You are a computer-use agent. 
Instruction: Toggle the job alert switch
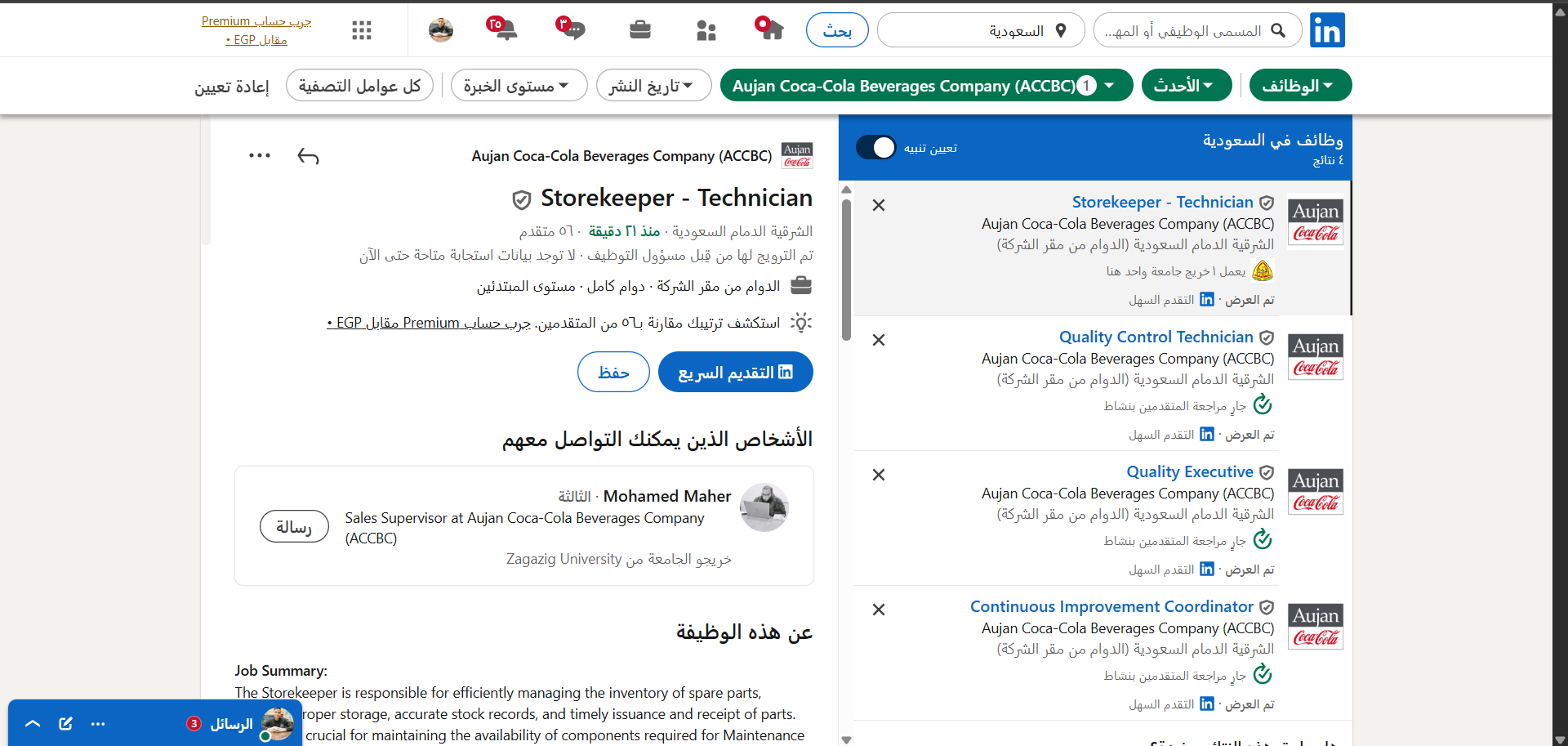876,147
